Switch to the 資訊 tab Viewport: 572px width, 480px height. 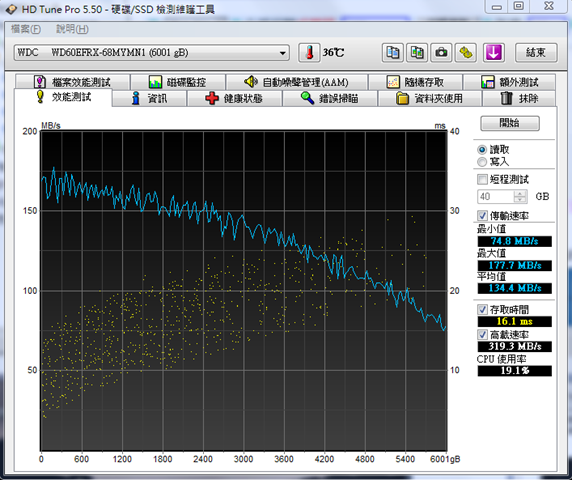150,98
